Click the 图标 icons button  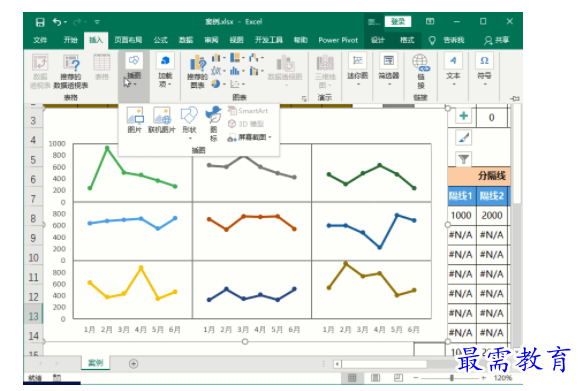213,124
